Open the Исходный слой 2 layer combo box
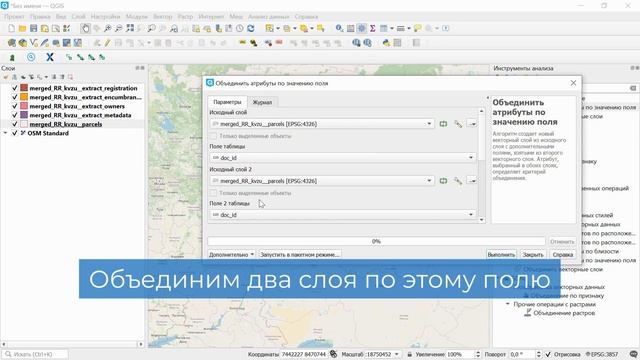The width and height of the screenshot is (640, 360). point(322,180)
